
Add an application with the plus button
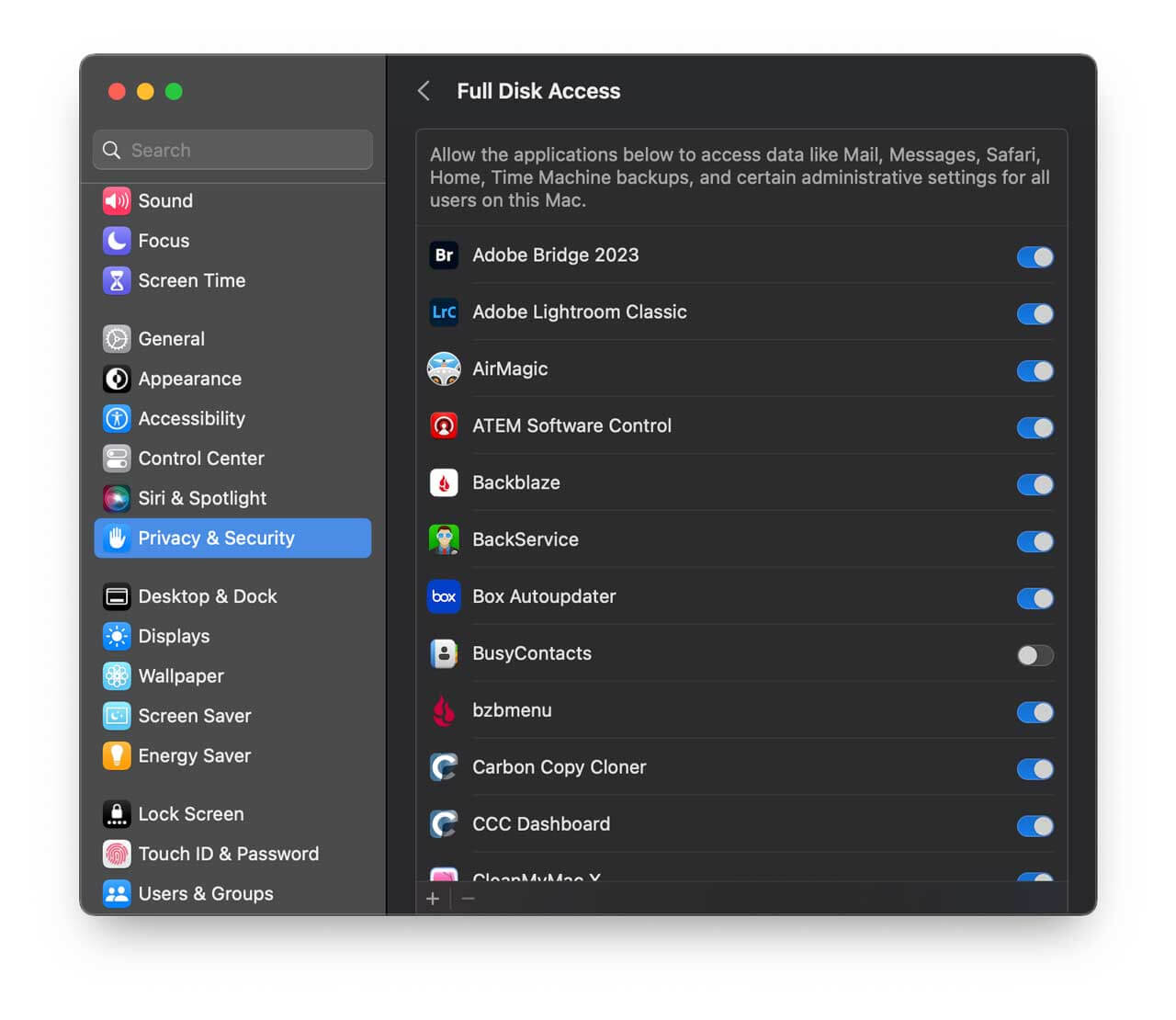tap(433, 899)
